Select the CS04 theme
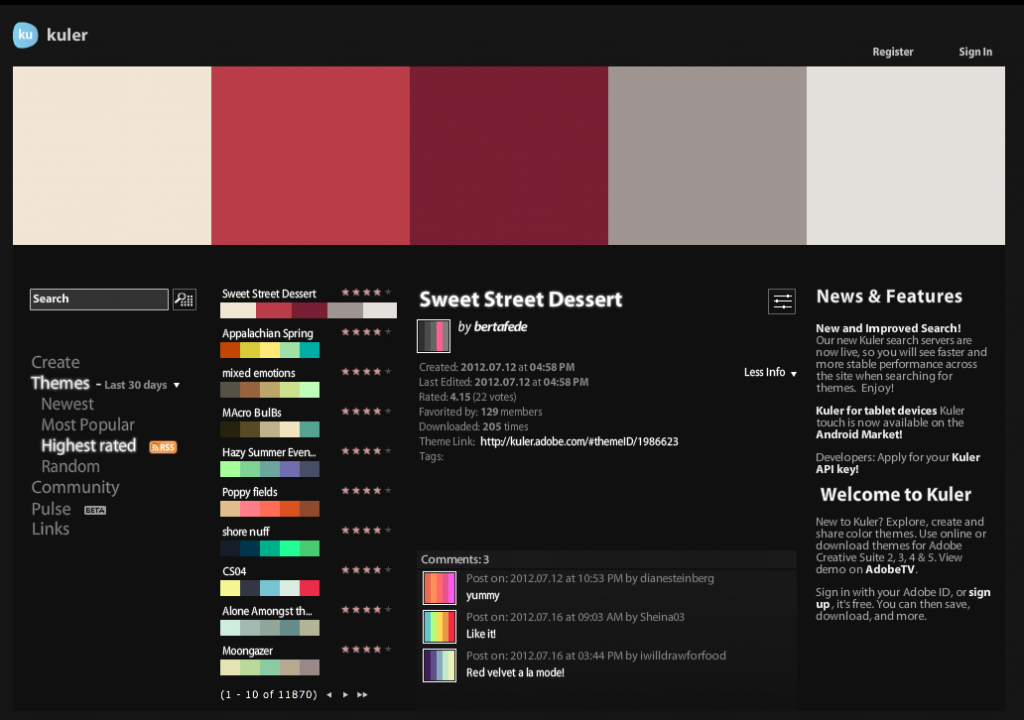The width and height of the screenshot is (1024, 720). point(234,571)
